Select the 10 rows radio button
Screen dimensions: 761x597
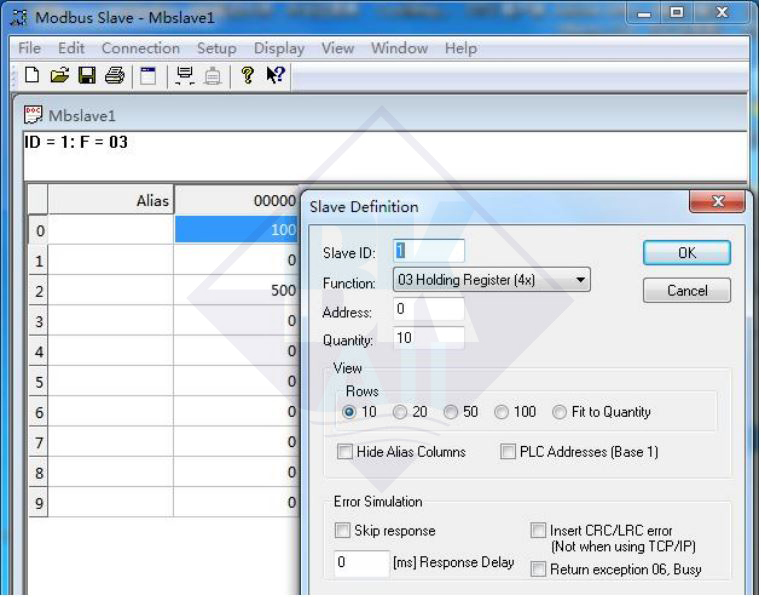coord(349,412)
